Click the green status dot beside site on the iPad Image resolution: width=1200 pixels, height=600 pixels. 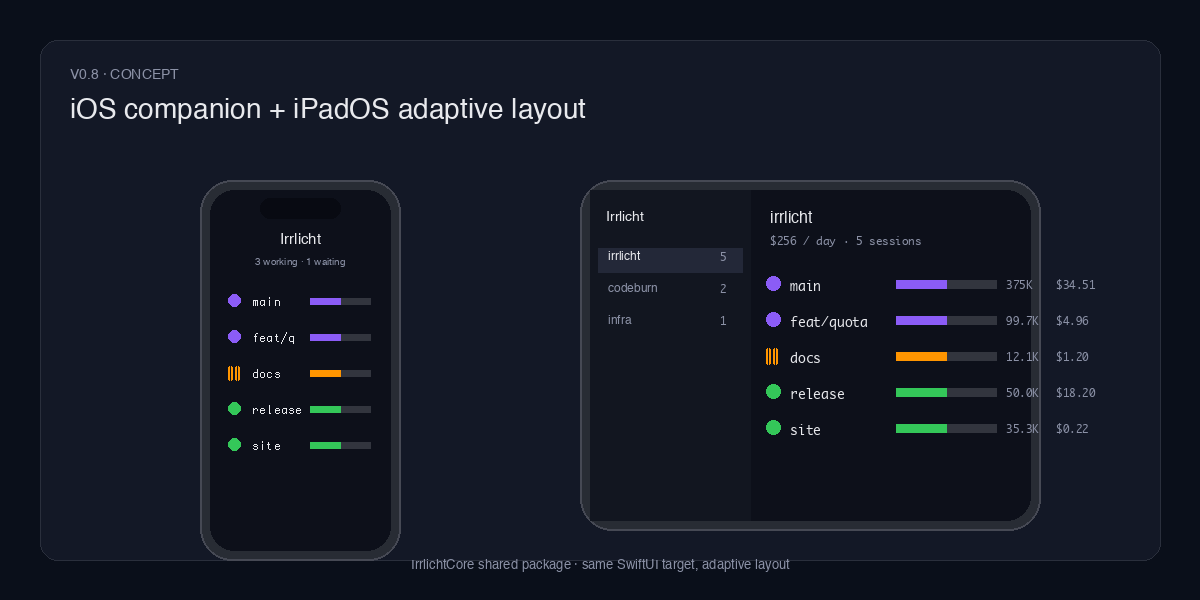(x=773, y=428)
